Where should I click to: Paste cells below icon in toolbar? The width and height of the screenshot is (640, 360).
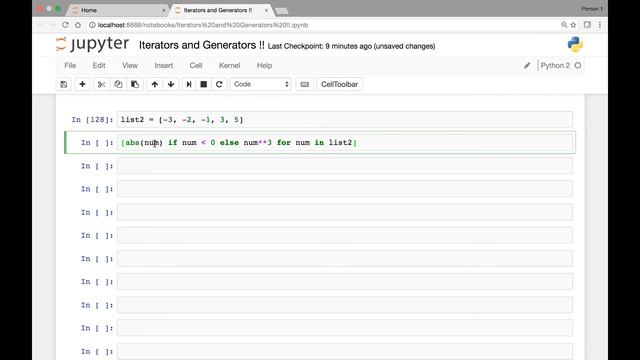pos(135,84)
